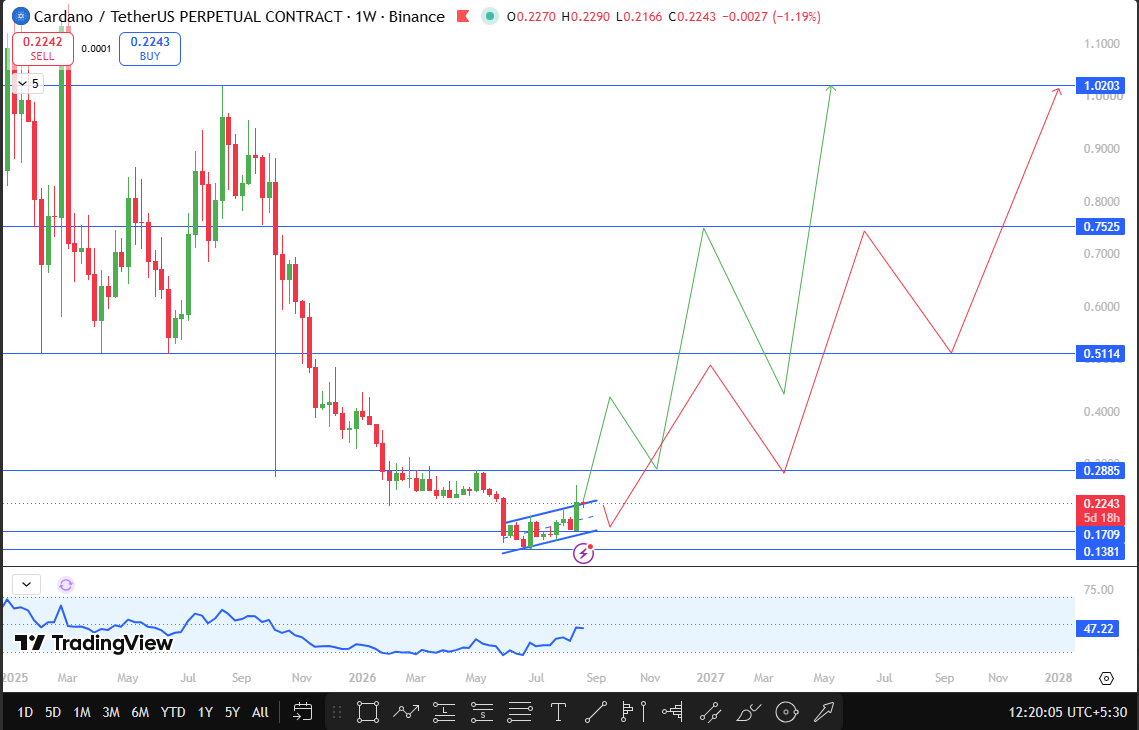Viewport: 1139px width, 730px height.
Task: Open chart settings gear icon
Action: click(x=1106, y=678)
